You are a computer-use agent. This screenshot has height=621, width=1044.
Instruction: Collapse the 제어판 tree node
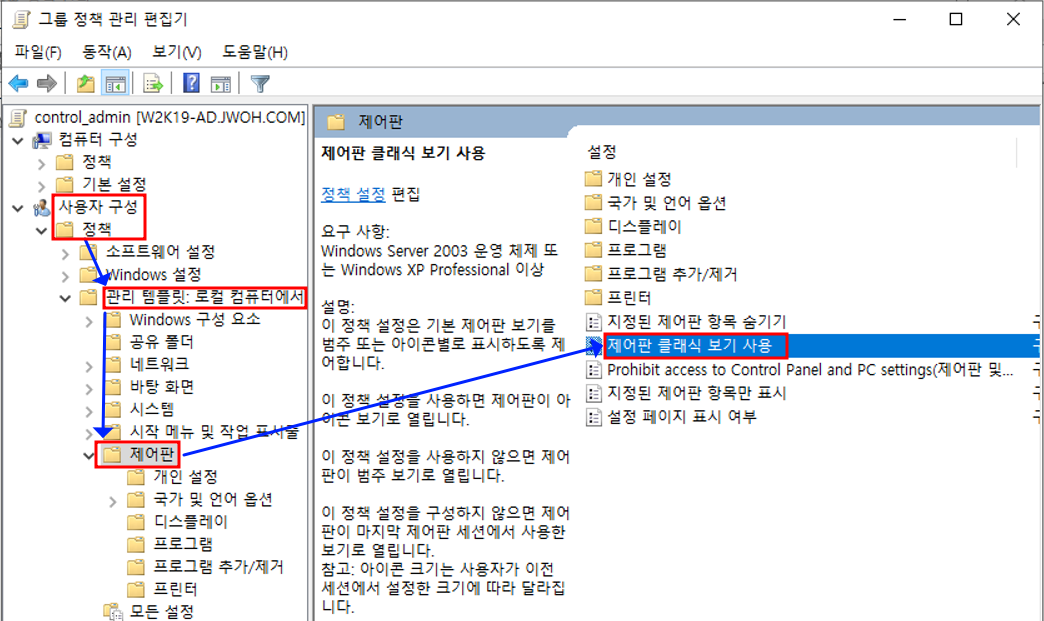pos(89,456)
